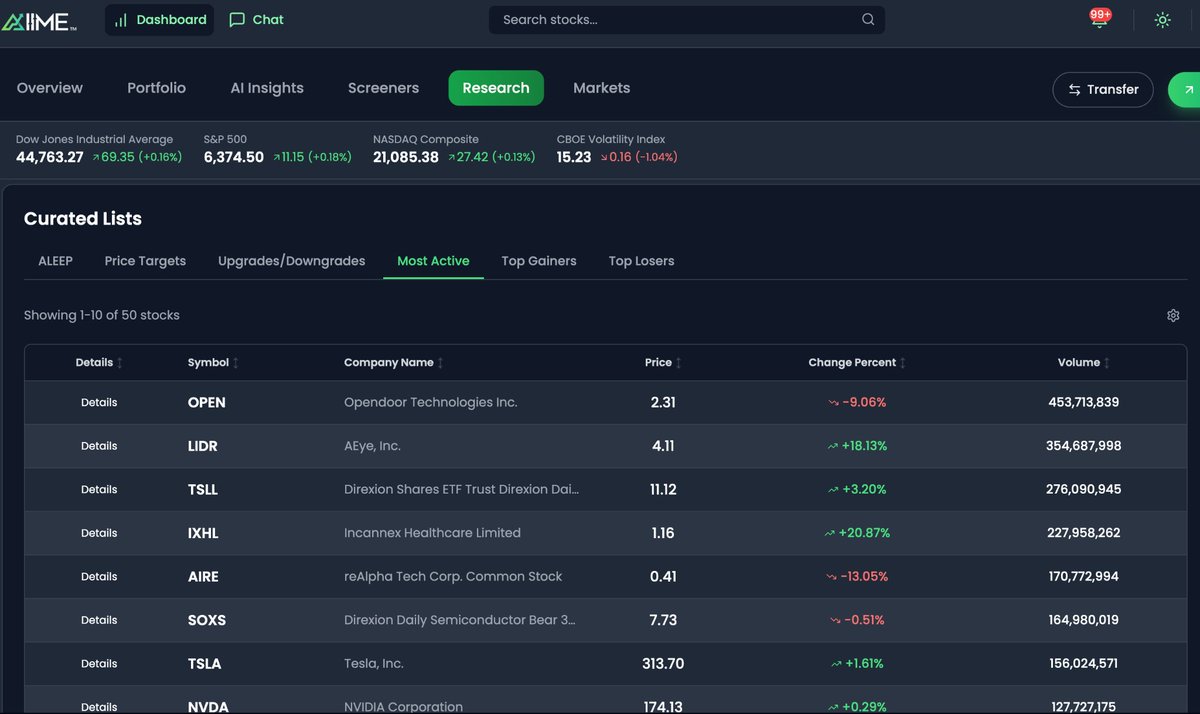Click the OPEN symbol
The height and width of the screenshot is (714, 1200).
tap(207, 403)
